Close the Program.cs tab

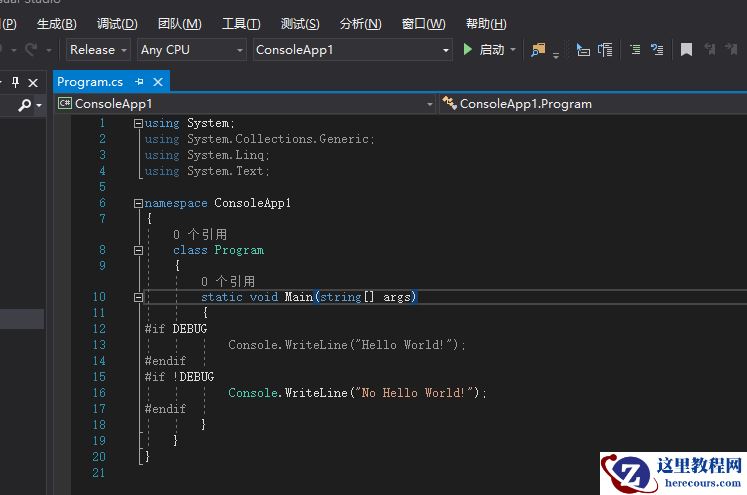coord(157,82)
